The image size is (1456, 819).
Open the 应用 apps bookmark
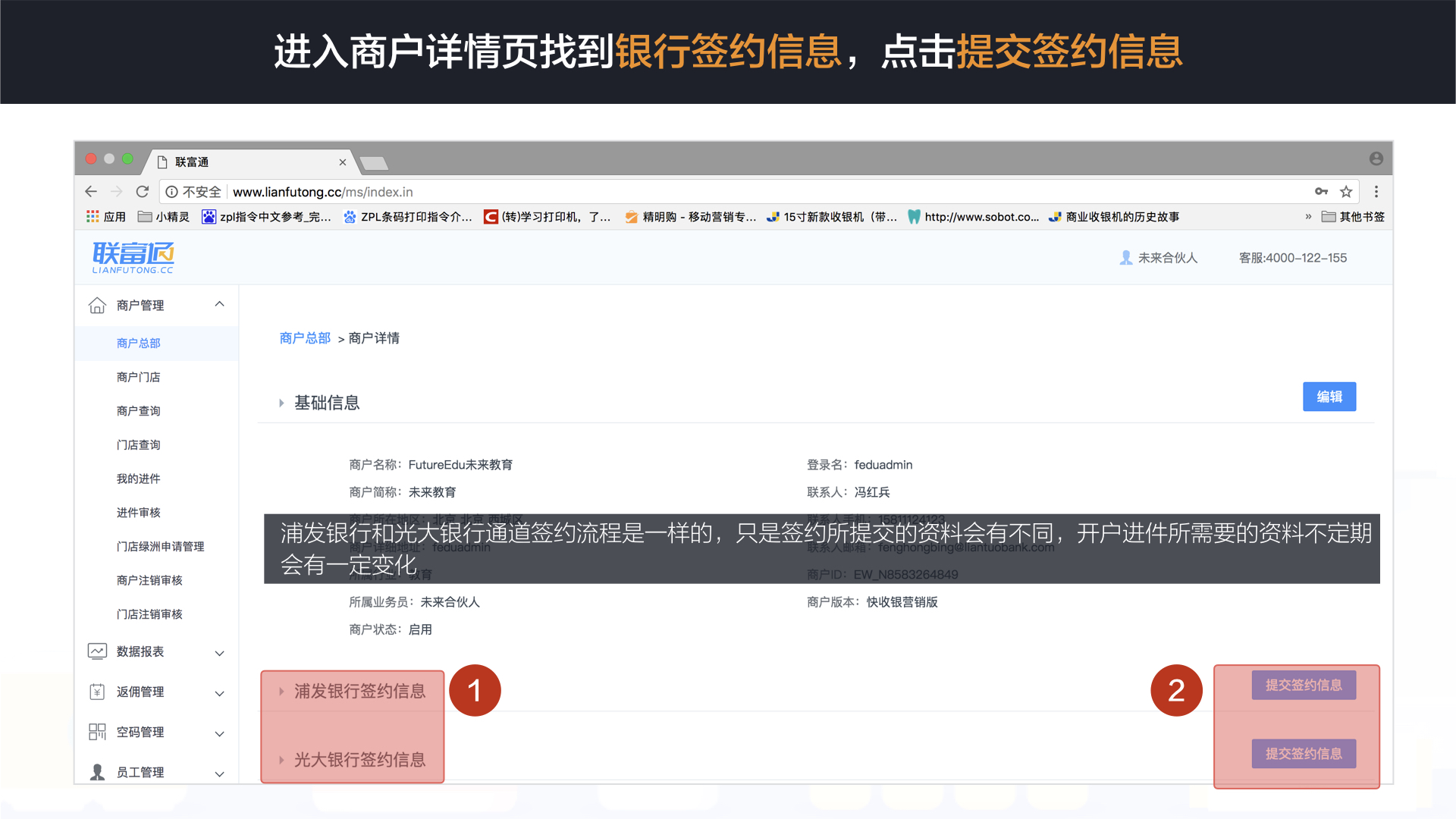tap(106, 217)
